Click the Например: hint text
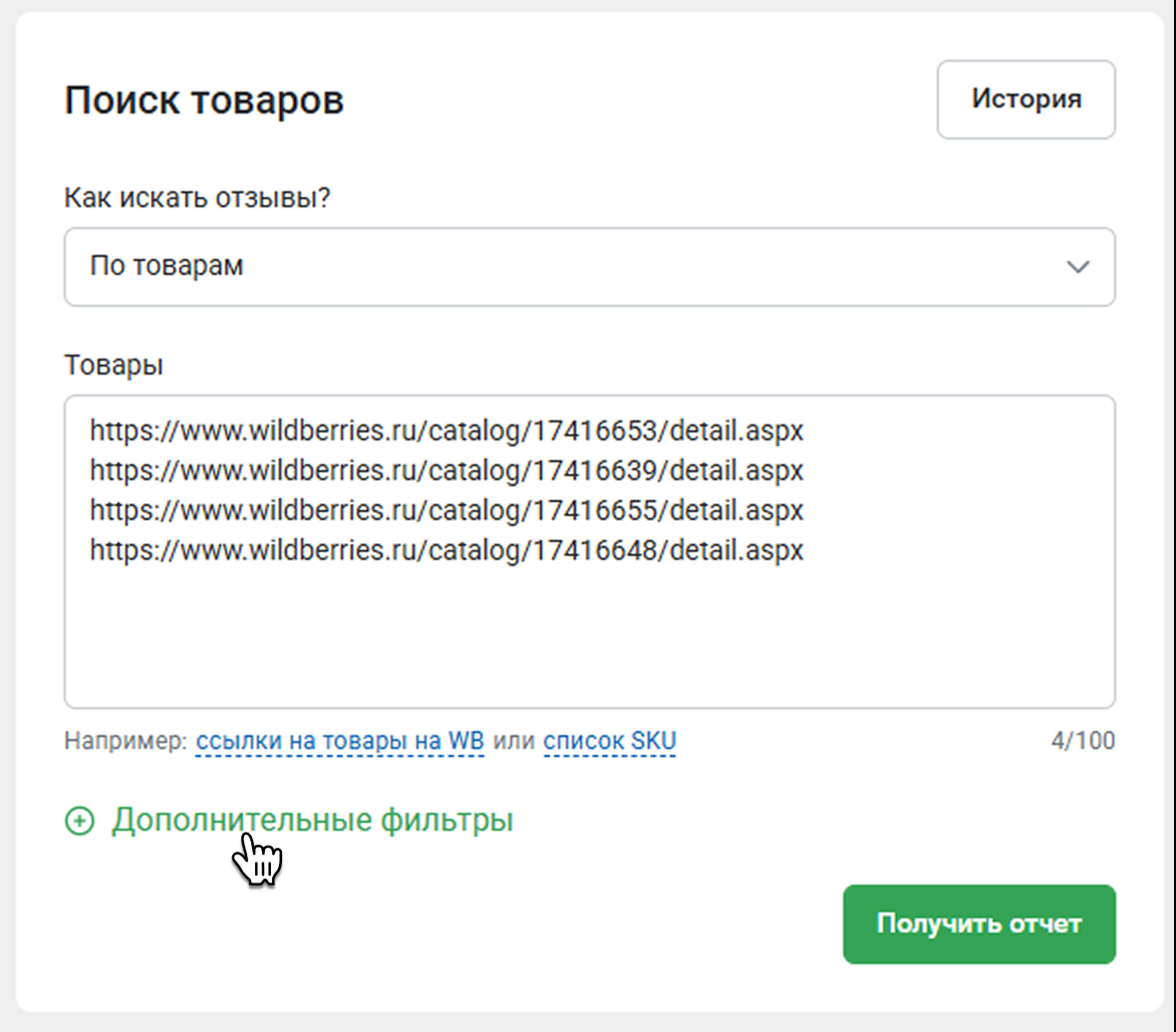This screenshot has width=1176, height=1032. pyautogui.click(x=126, y=741)
